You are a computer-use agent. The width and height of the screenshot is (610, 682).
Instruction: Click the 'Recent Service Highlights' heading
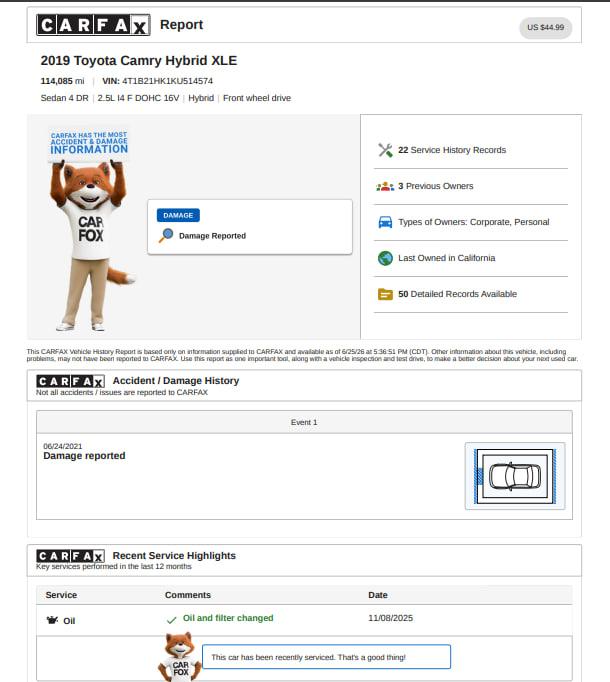point(174,556)
